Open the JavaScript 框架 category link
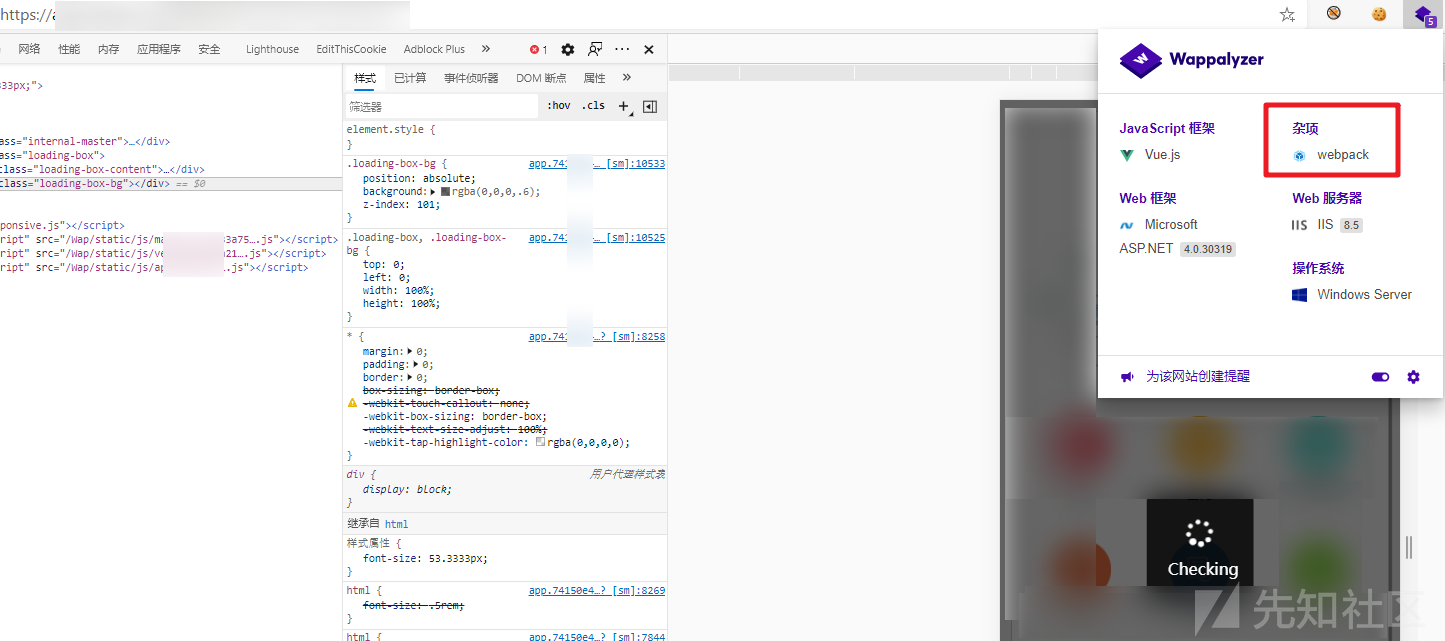This screenshot has height=641, width=1445. click(1167, 128)
